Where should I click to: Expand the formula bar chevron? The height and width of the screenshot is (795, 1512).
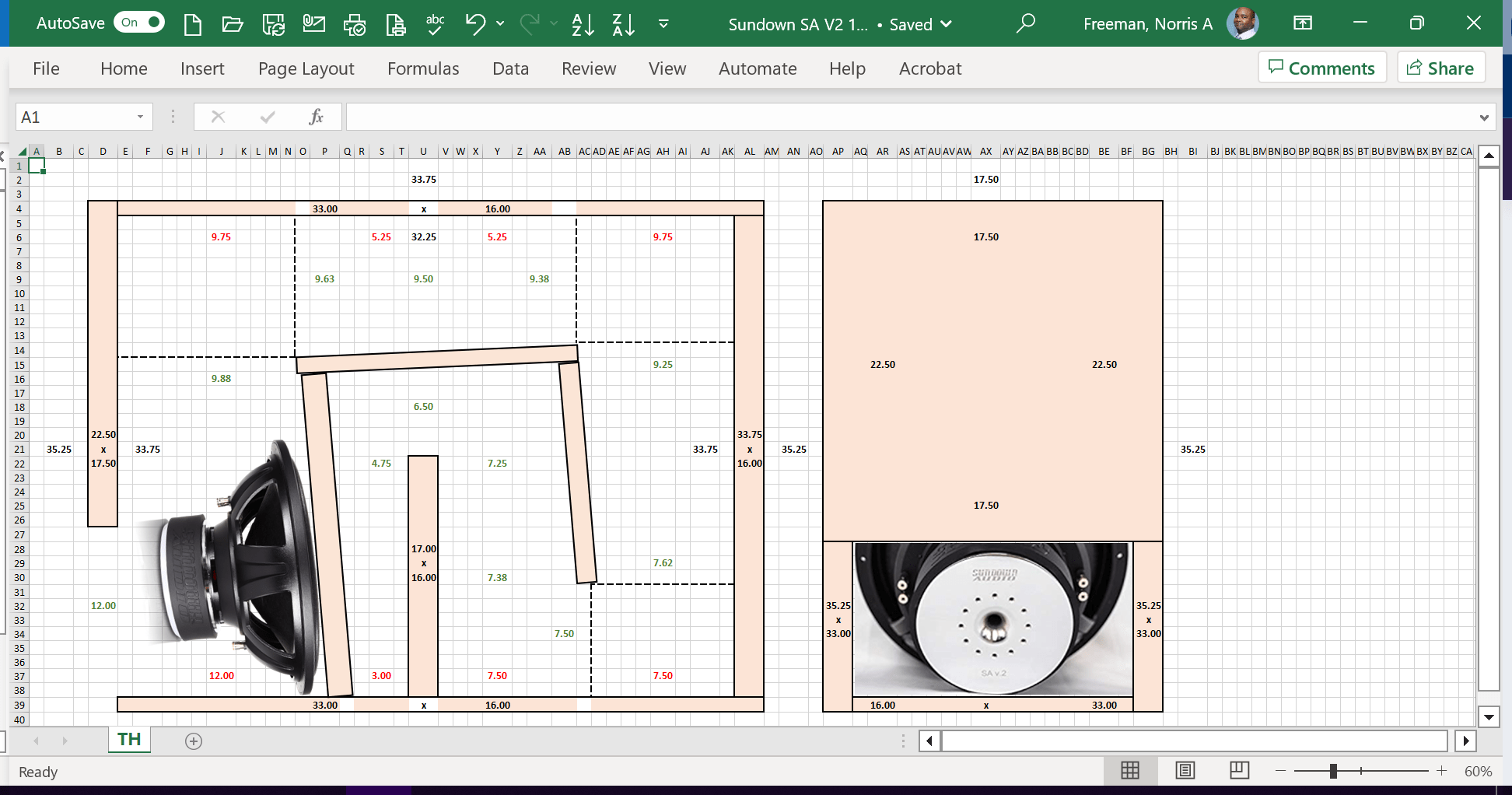[1484, 117]
